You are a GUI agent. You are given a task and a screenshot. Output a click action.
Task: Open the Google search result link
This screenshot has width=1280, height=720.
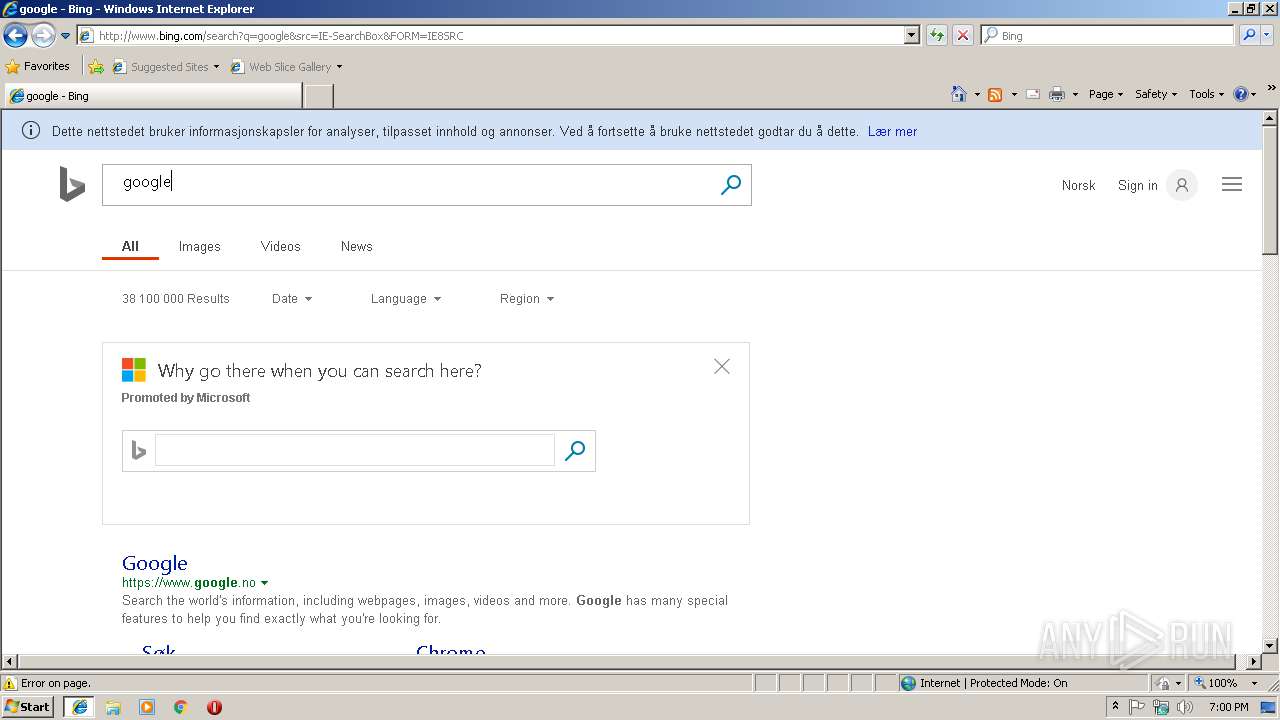point(155,563)
